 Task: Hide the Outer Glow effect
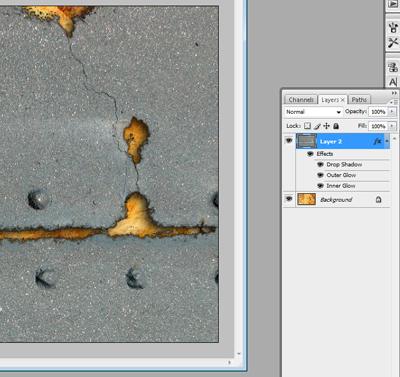(320, 175)
